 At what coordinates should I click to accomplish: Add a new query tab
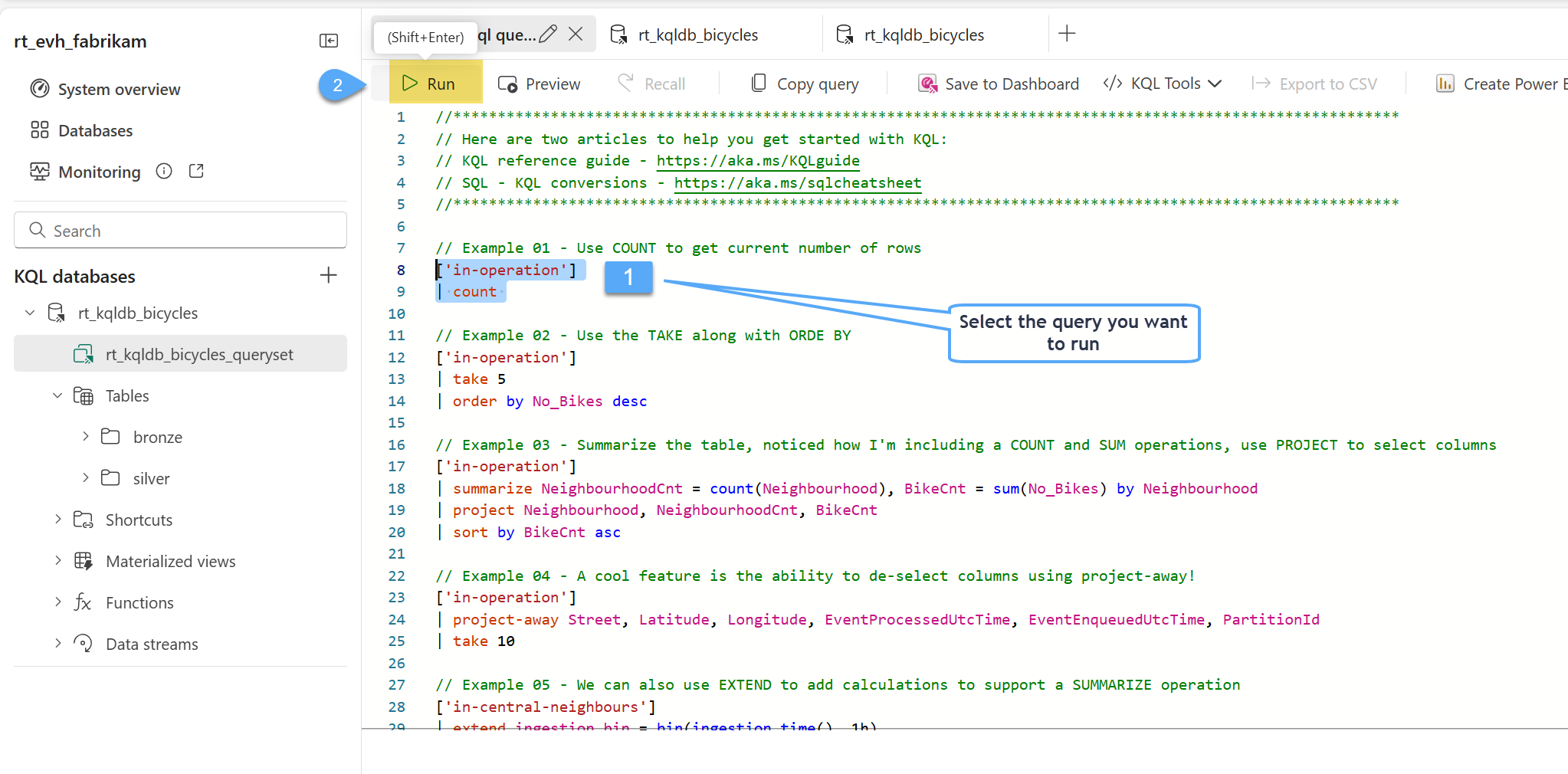pyautogui.click(x=1066, y=34)
